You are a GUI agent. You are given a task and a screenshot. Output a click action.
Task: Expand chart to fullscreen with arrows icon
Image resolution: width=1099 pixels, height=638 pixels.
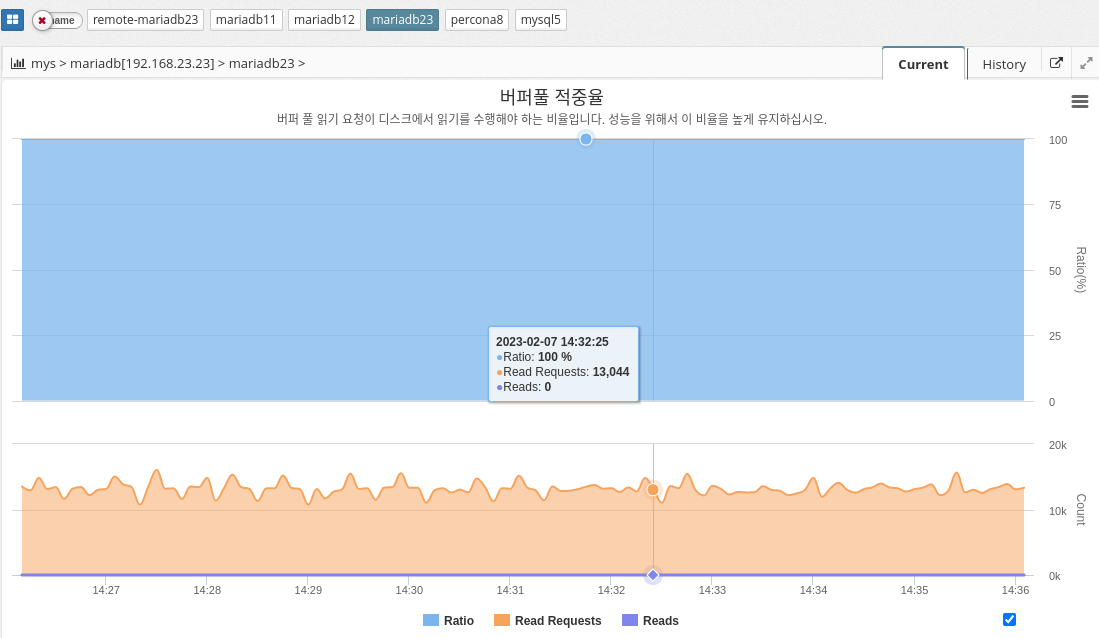[x=1086, y=63]
